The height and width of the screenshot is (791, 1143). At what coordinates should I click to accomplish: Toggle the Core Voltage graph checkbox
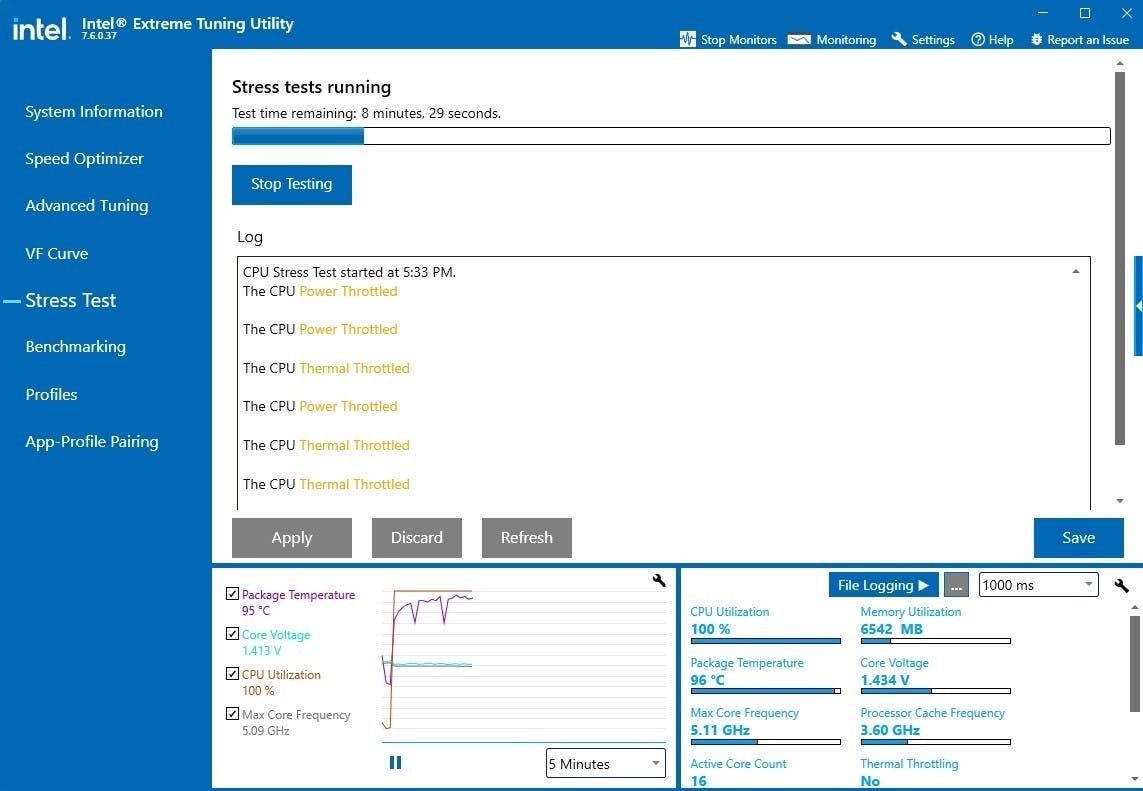pos(233,634)
